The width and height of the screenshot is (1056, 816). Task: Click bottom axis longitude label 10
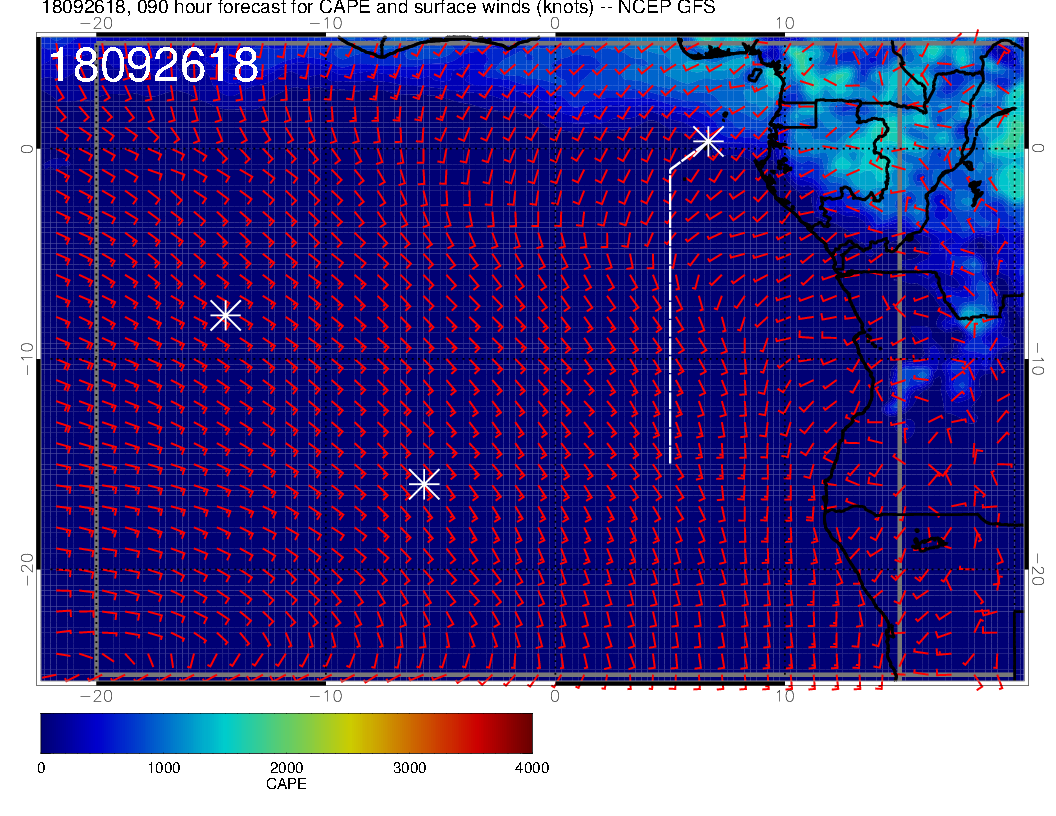pos(785,696)
